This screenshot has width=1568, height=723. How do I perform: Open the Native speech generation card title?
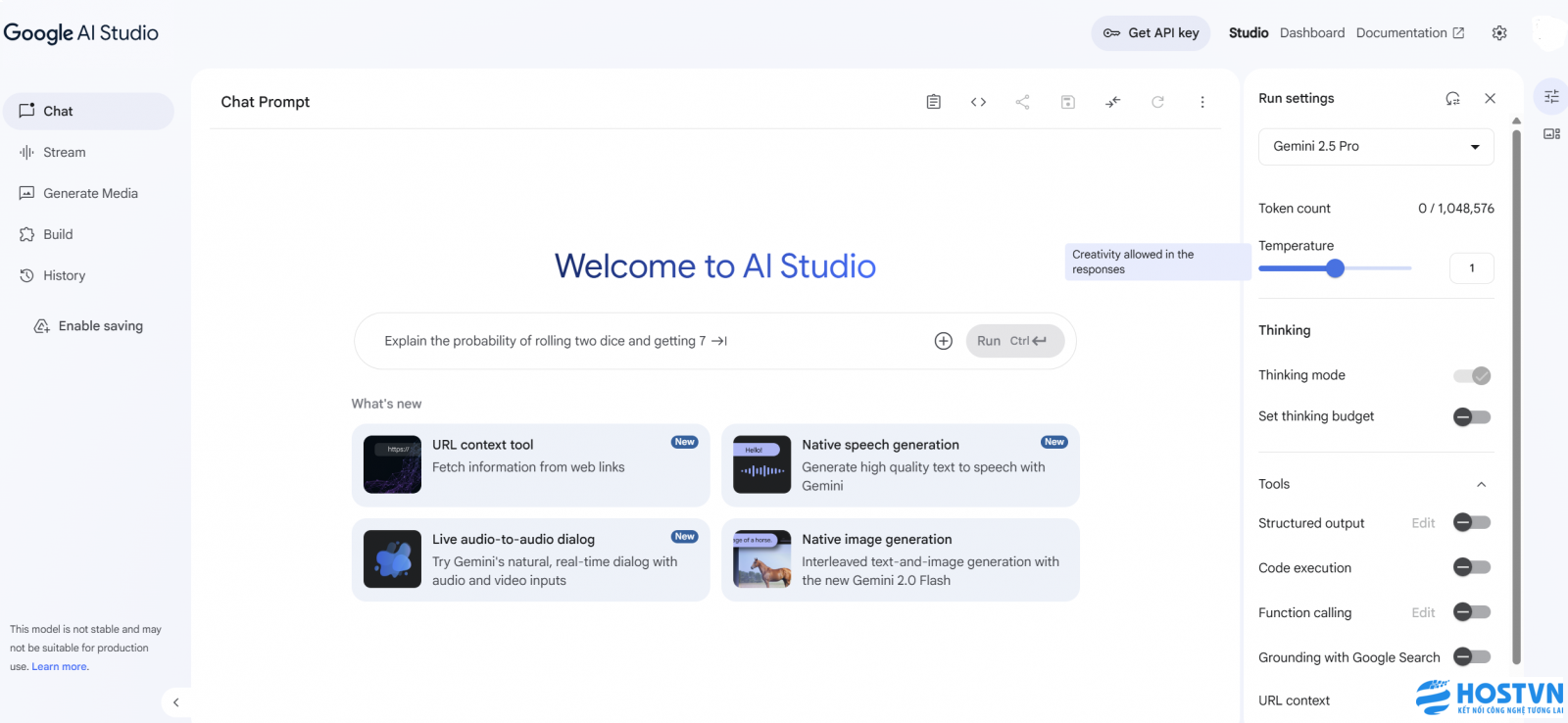tap(880, 445)
